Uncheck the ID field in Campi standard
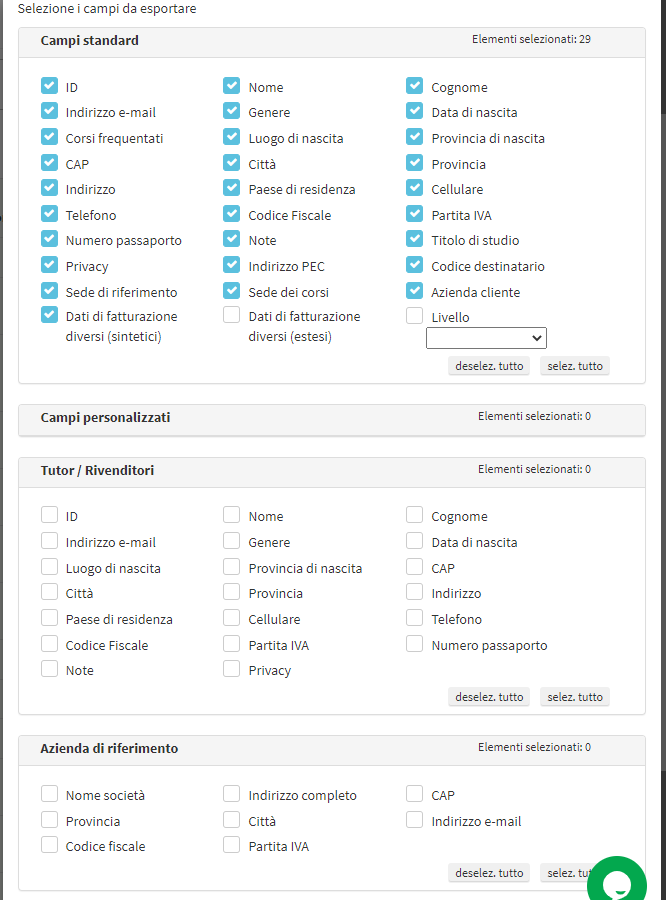This screenshot has width=666, height=900. click(49, 86)
